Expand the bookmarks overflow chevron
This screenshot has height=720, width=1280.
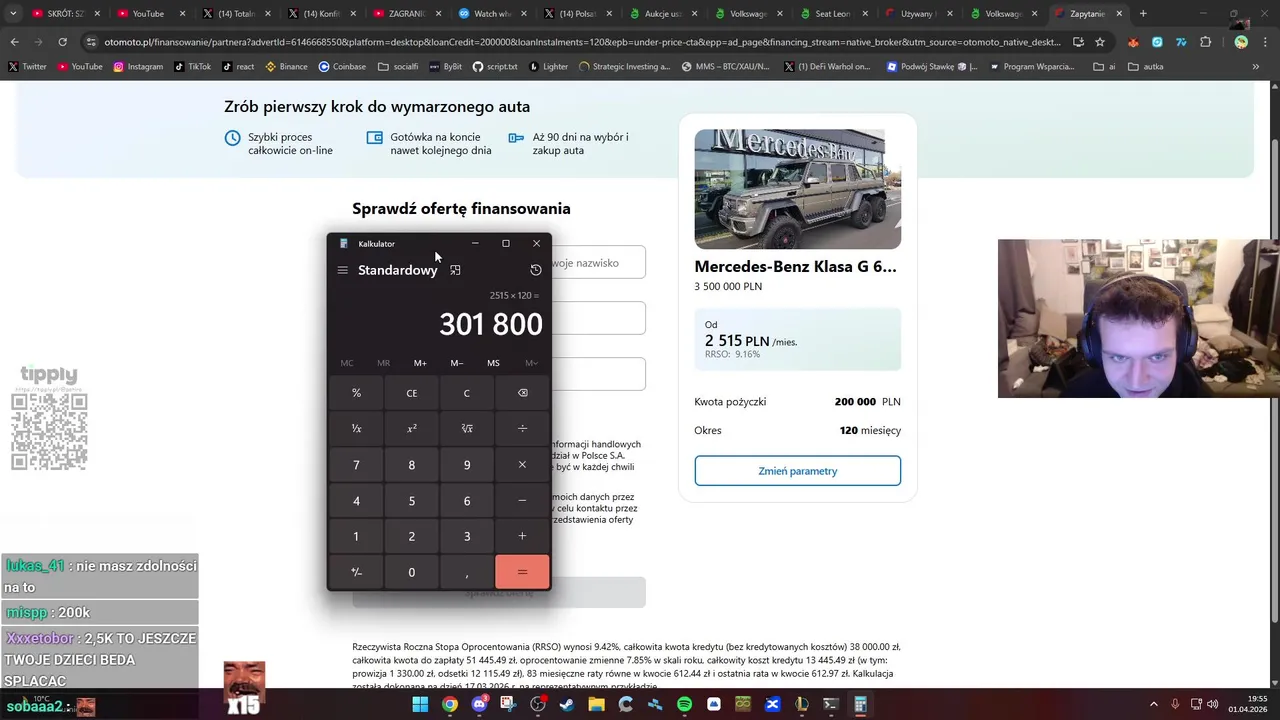pyautogui.click(x=1256, y=67)
